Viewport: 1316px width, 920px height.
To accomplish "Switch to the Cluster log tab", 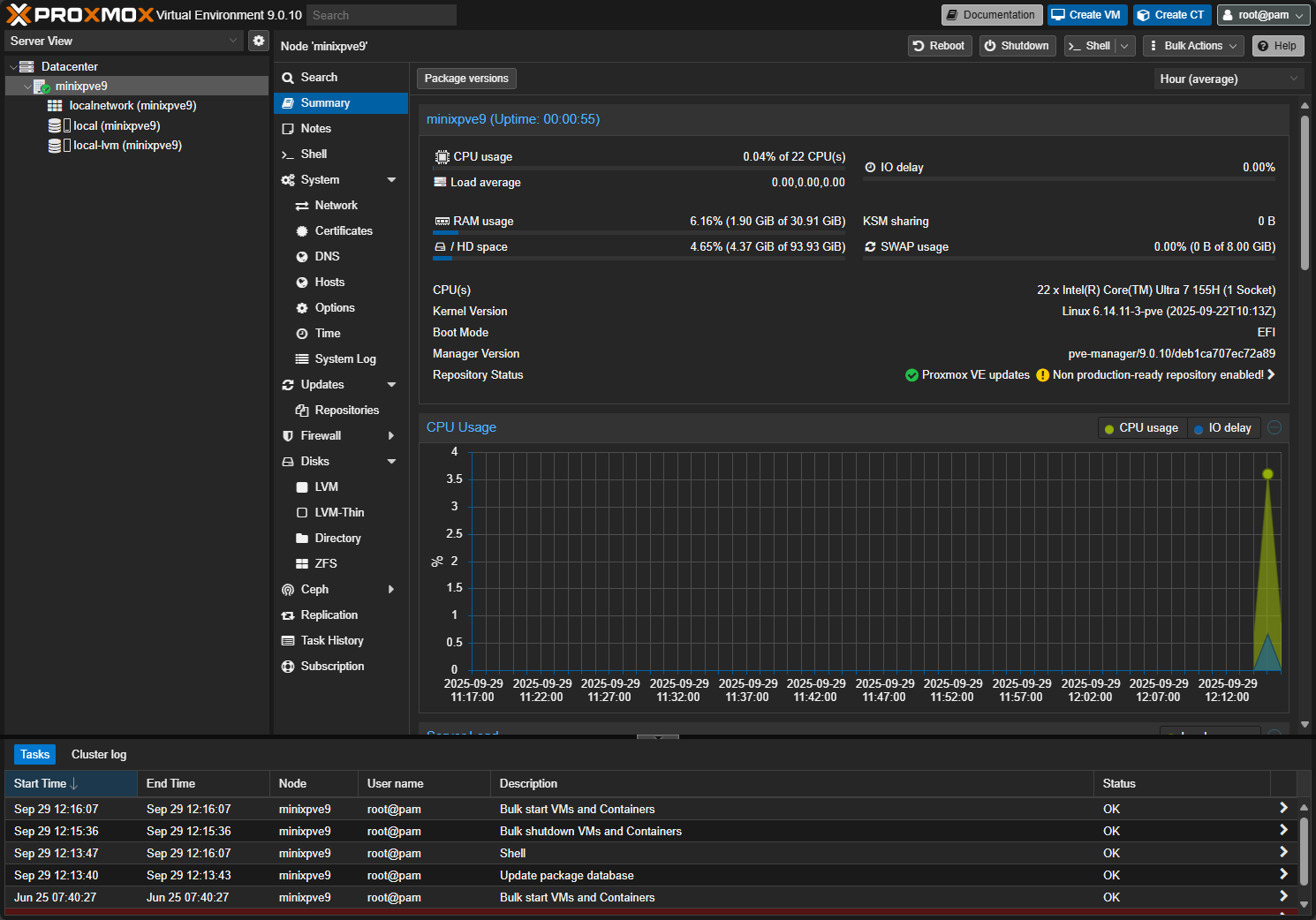I will tap(98, 754).
